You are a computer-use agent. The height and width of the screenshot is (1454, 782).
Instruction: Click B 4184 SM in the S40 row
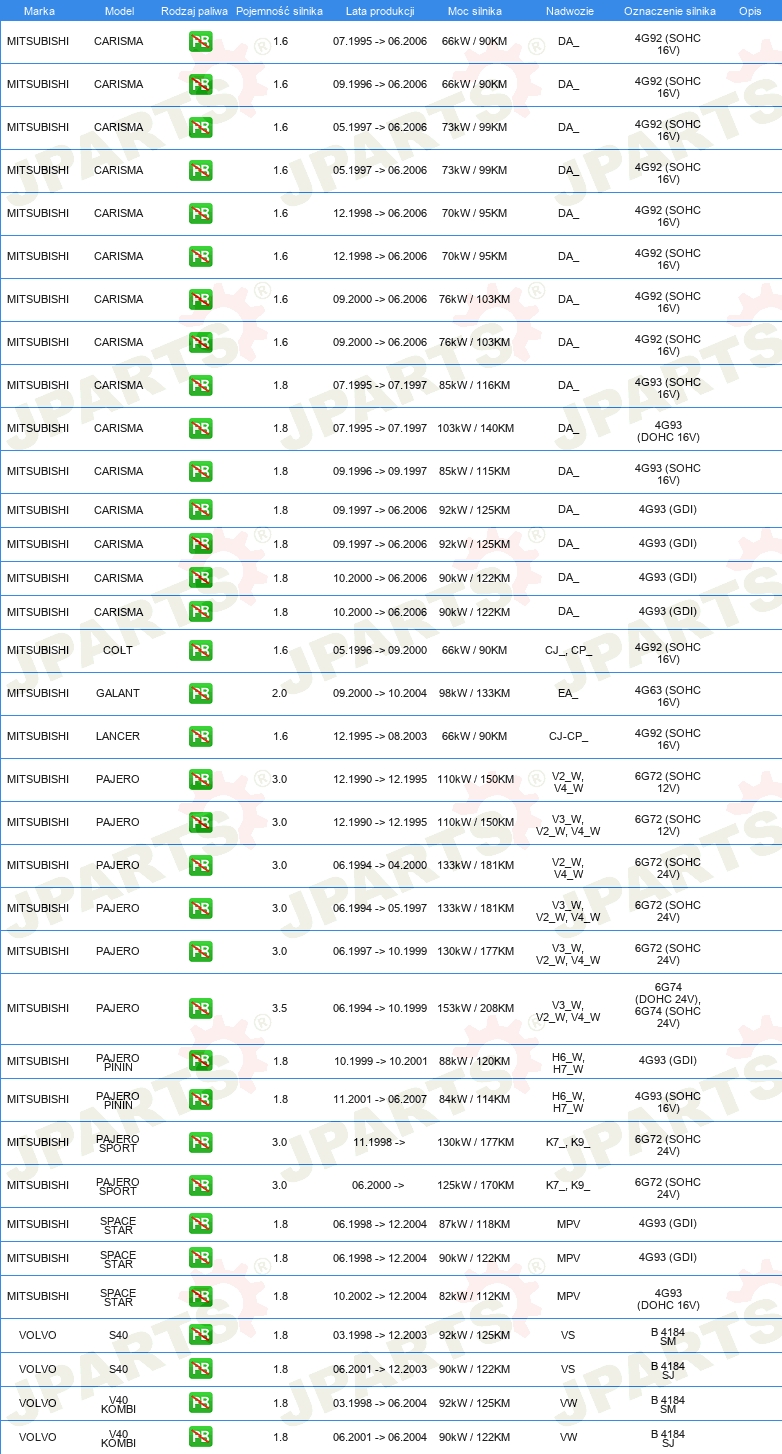[x=668, y=1335]
